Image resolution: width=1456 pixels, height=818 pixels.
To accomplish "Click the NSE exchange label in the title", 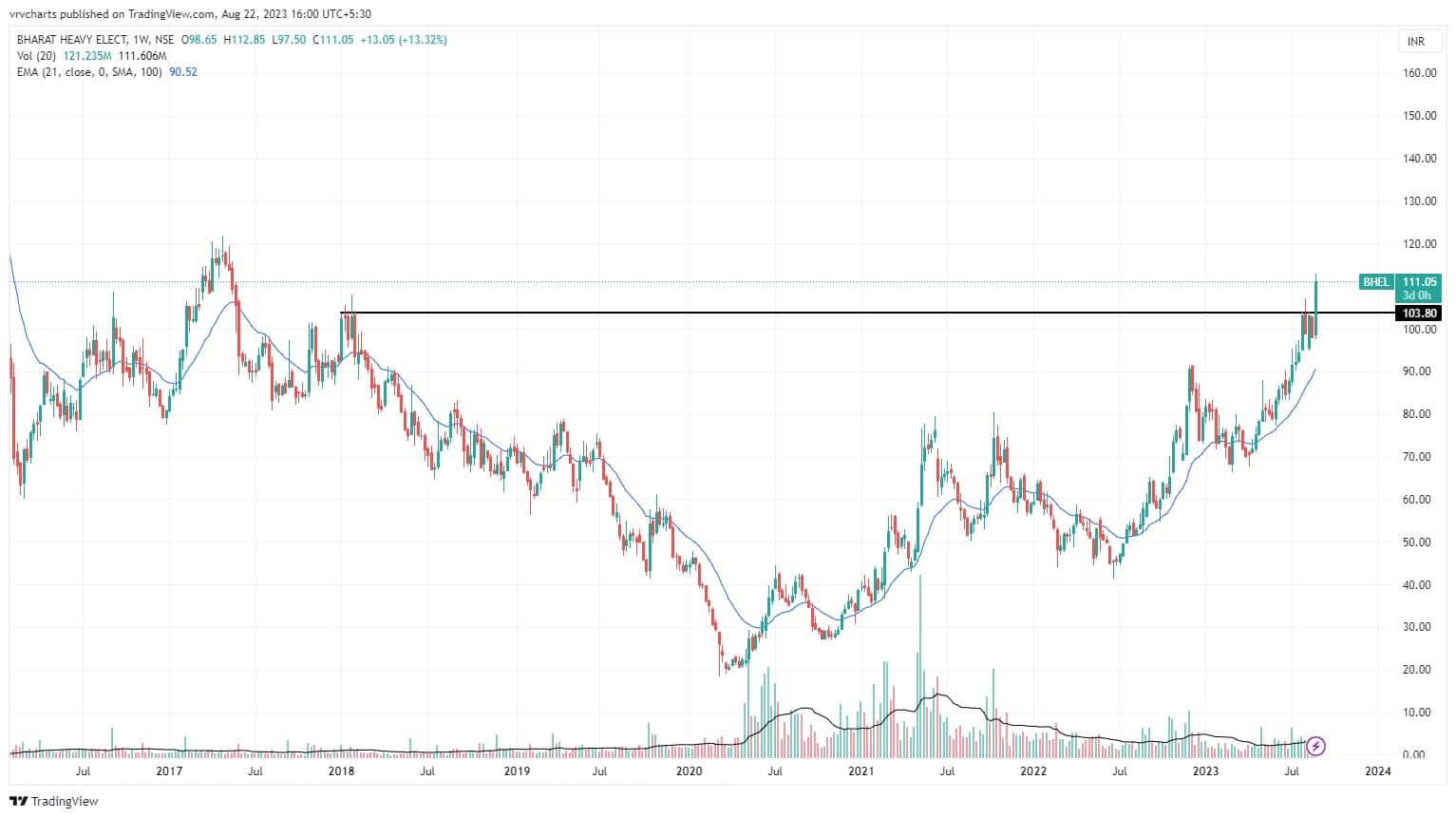I will pos(164,40).
